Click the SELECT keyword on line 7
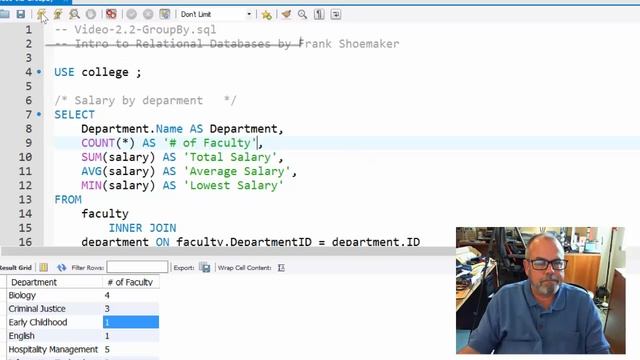Screen dimensions: 640x360 click(75, 115)
